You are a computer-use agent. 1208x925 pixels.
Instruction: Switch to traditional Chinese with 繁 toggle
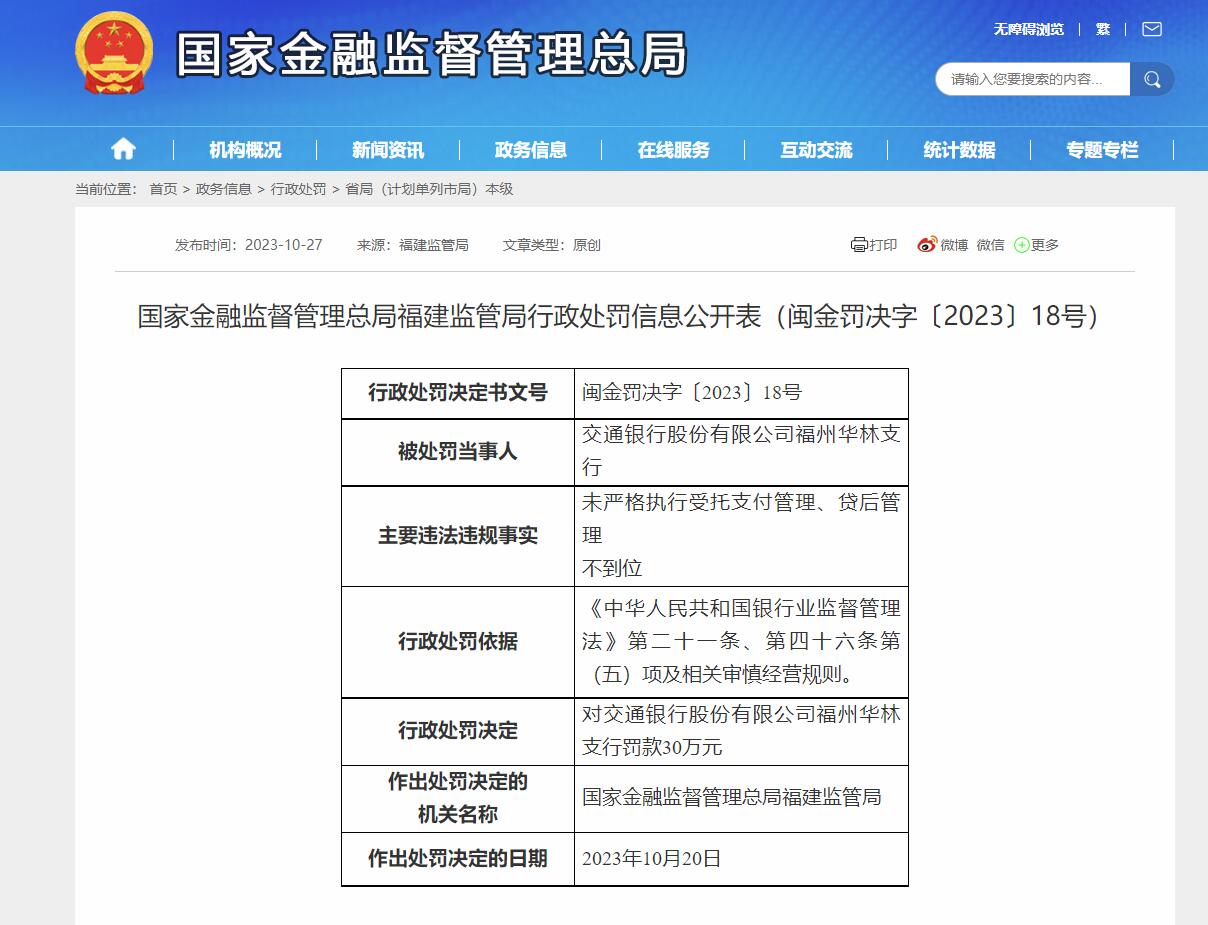pyautogui.click(x=1101, y=29)
